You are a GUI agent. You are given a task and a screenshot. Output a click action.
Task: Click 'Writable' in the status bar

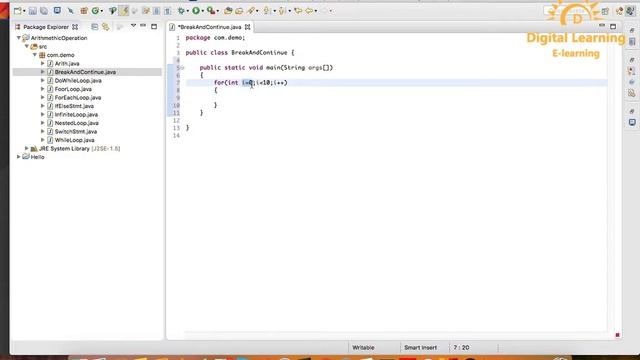(x=363, y=348)
